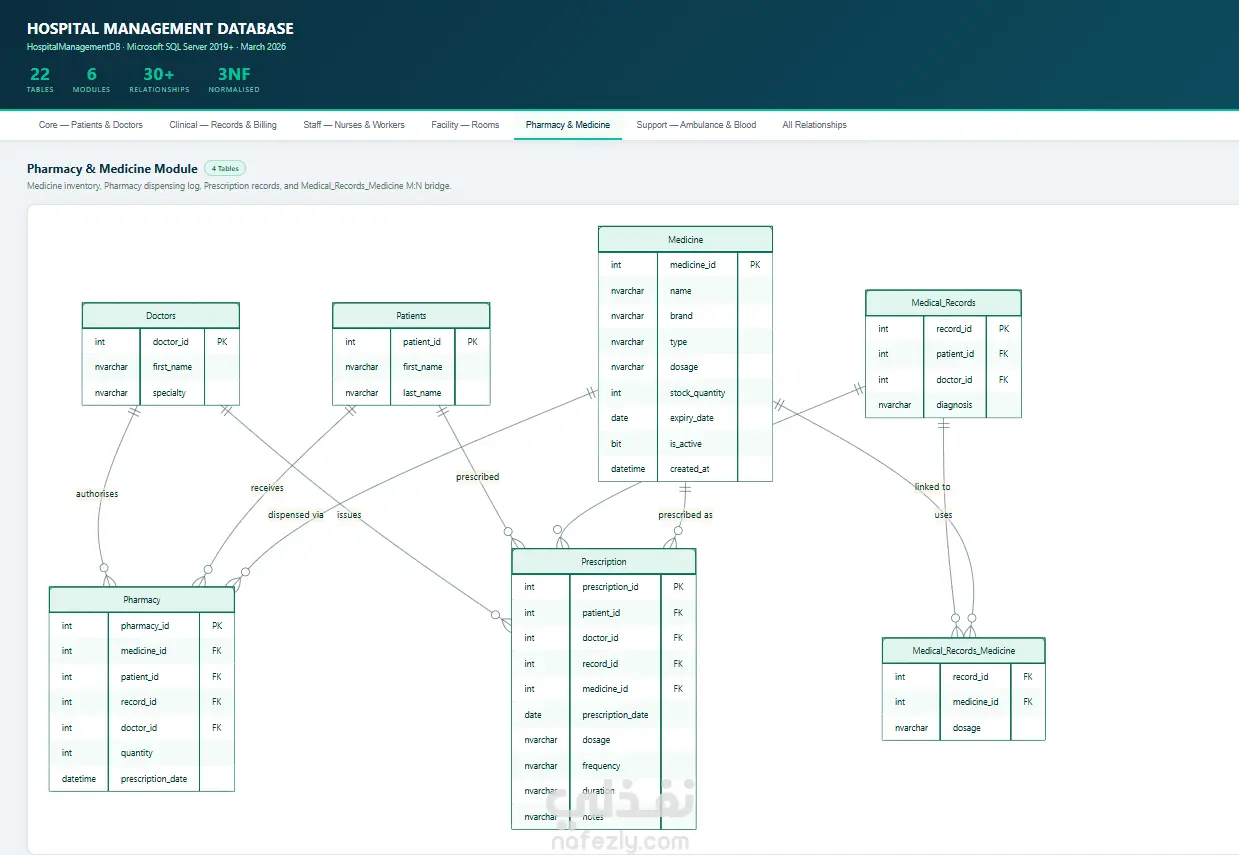Switch to Clinical — Records & Billing tab
The height and width of the screenshot is (855, 1239).
pos(223,125)
